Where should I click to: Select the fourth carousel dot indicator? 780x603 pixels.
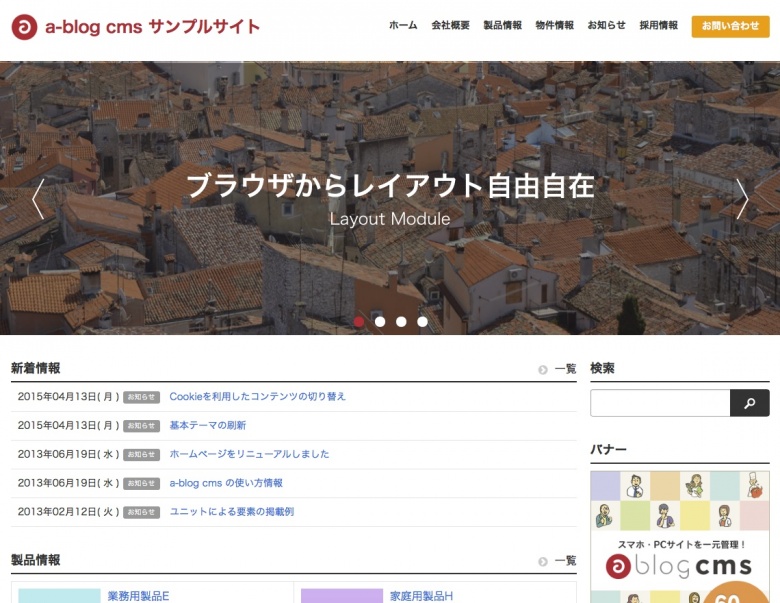(422, 322)
